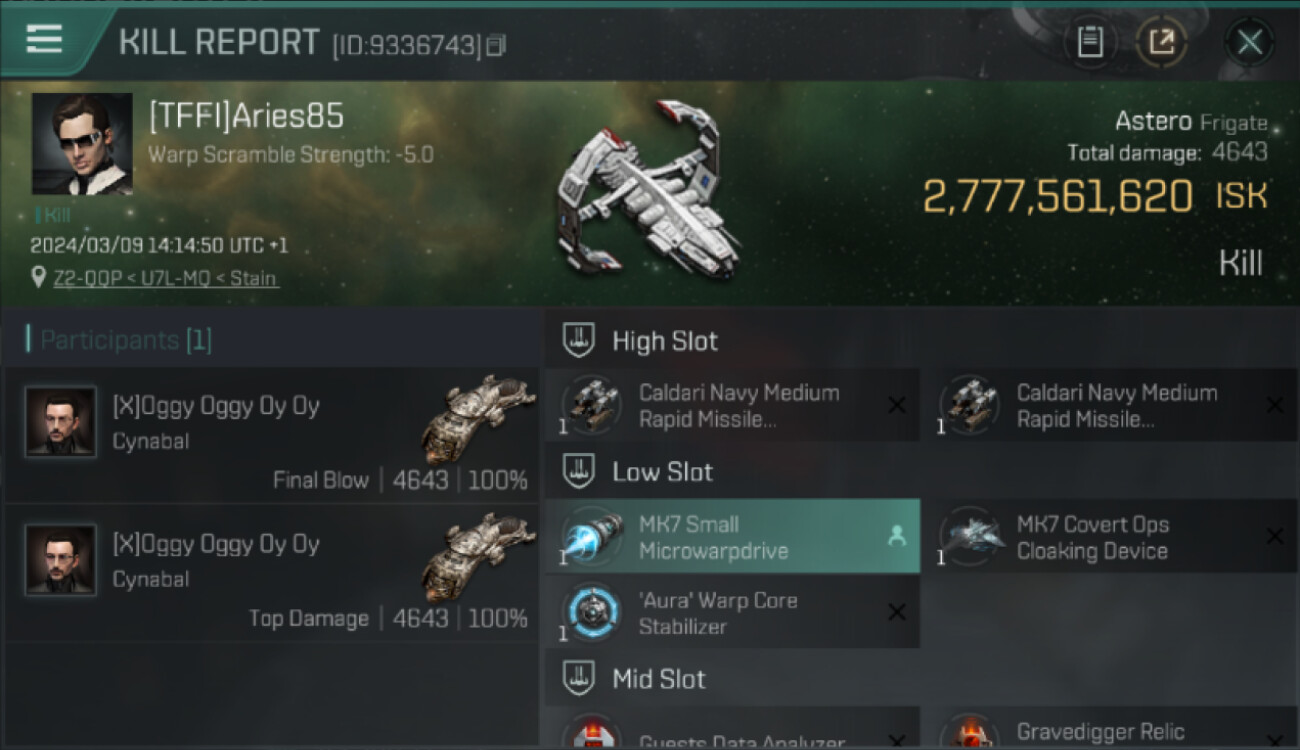Click the X next to Covert Ops Cloaking
This screenshot has width=1300, height=750.
(x=1274, y=536)
